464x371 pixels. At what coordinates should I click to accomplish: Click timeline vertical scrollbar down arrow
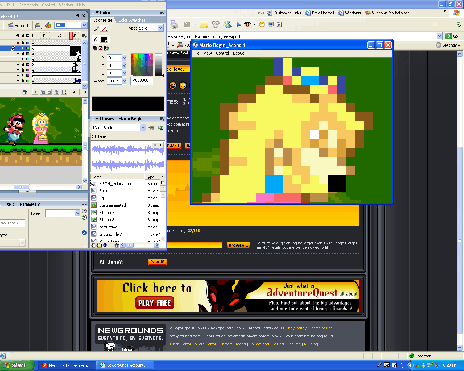pyautogui.click(x=84, y=86)
